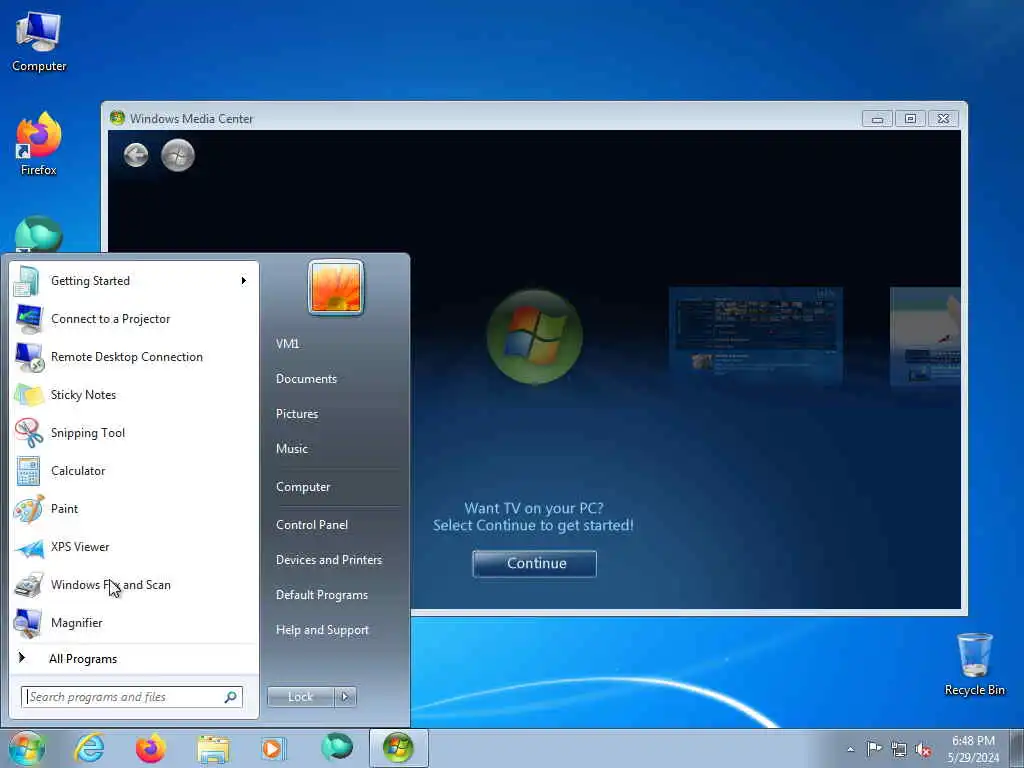Open the Snipping Tool
1024x768 pixels.
click(134, 432)
